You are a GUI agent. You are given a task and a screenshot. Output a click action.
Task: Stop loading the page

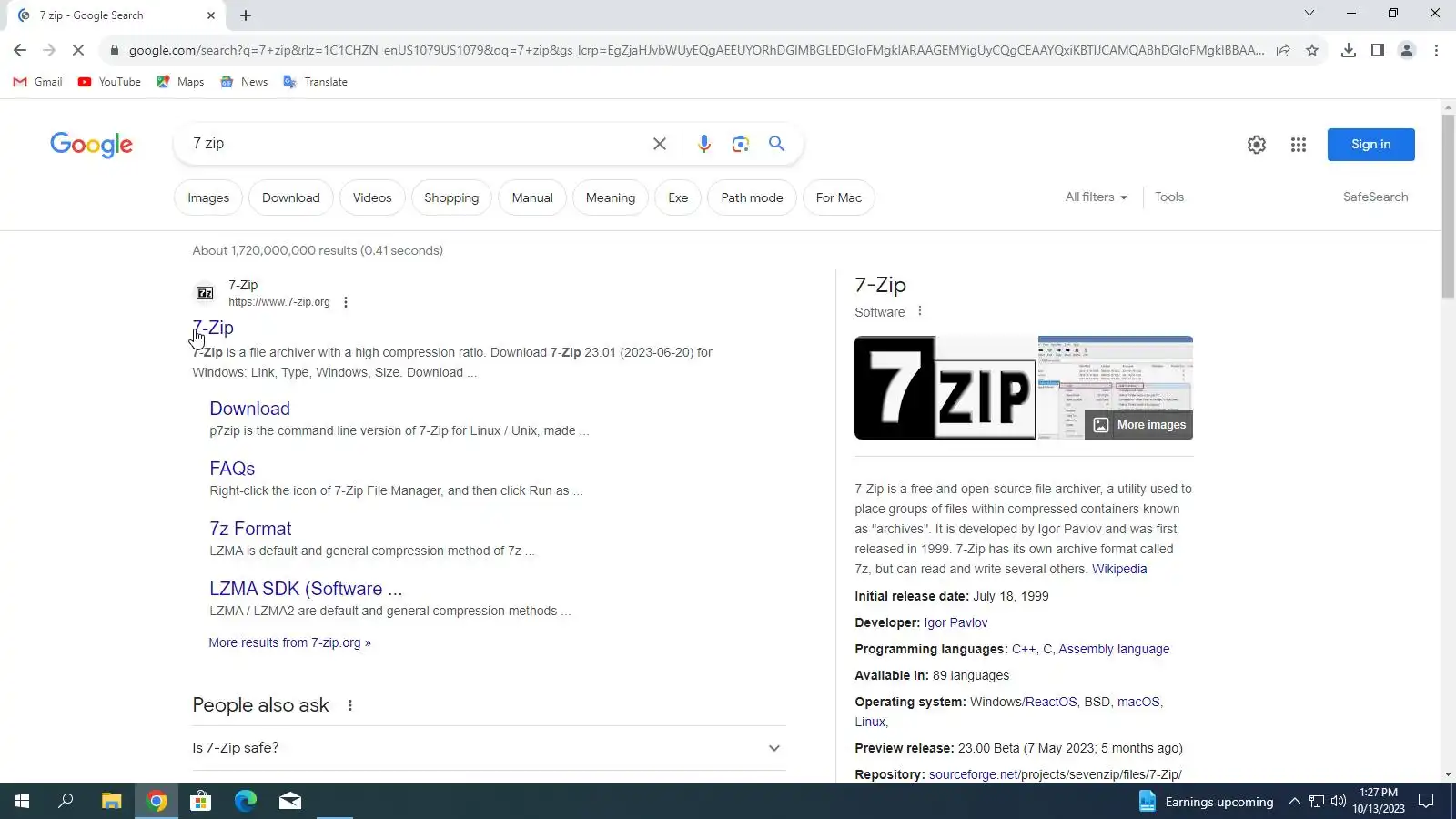pyautogui.click(x=78, y=50)
